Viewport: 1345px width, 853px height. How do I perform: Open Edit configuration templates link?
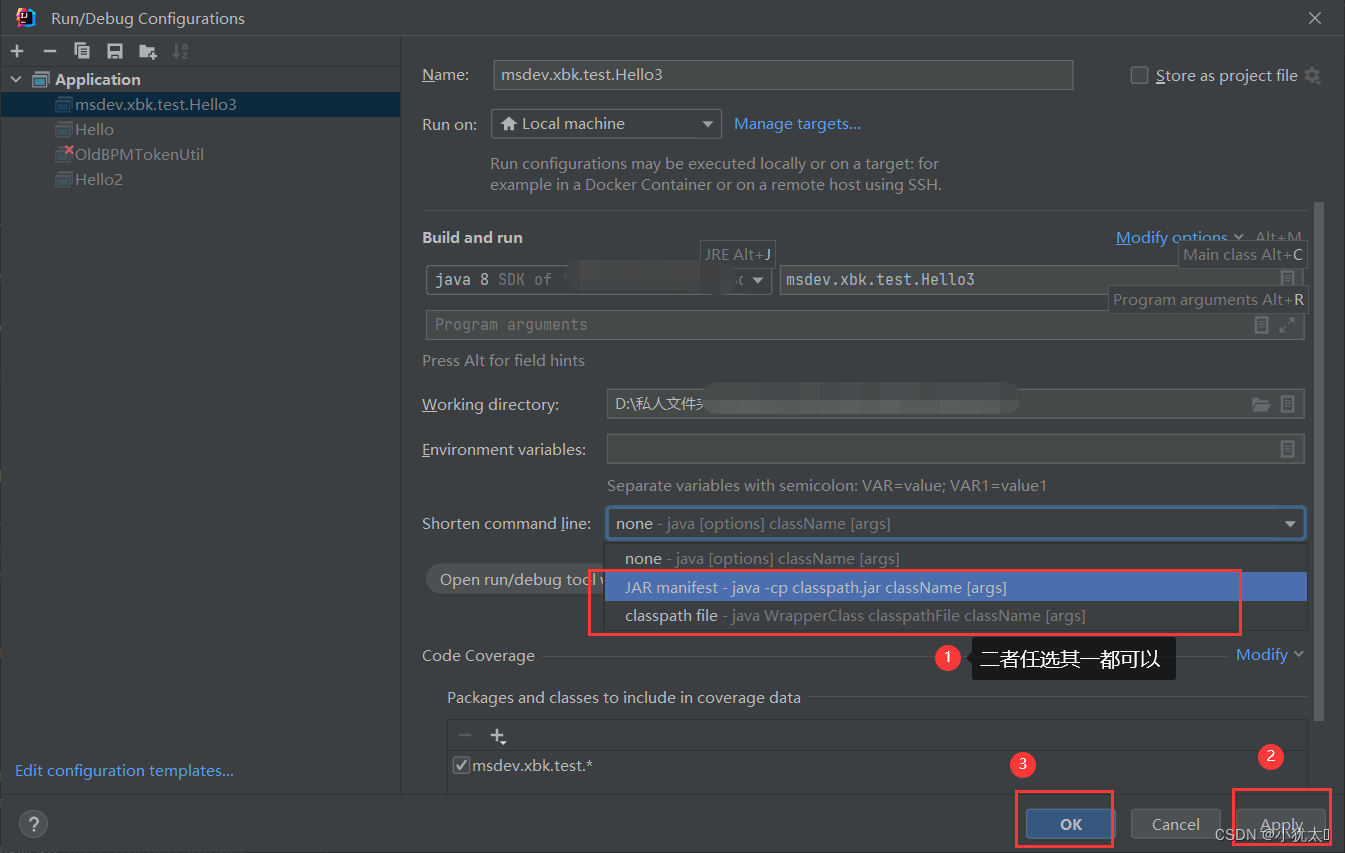pyautogui.click(x=124, y=770)
